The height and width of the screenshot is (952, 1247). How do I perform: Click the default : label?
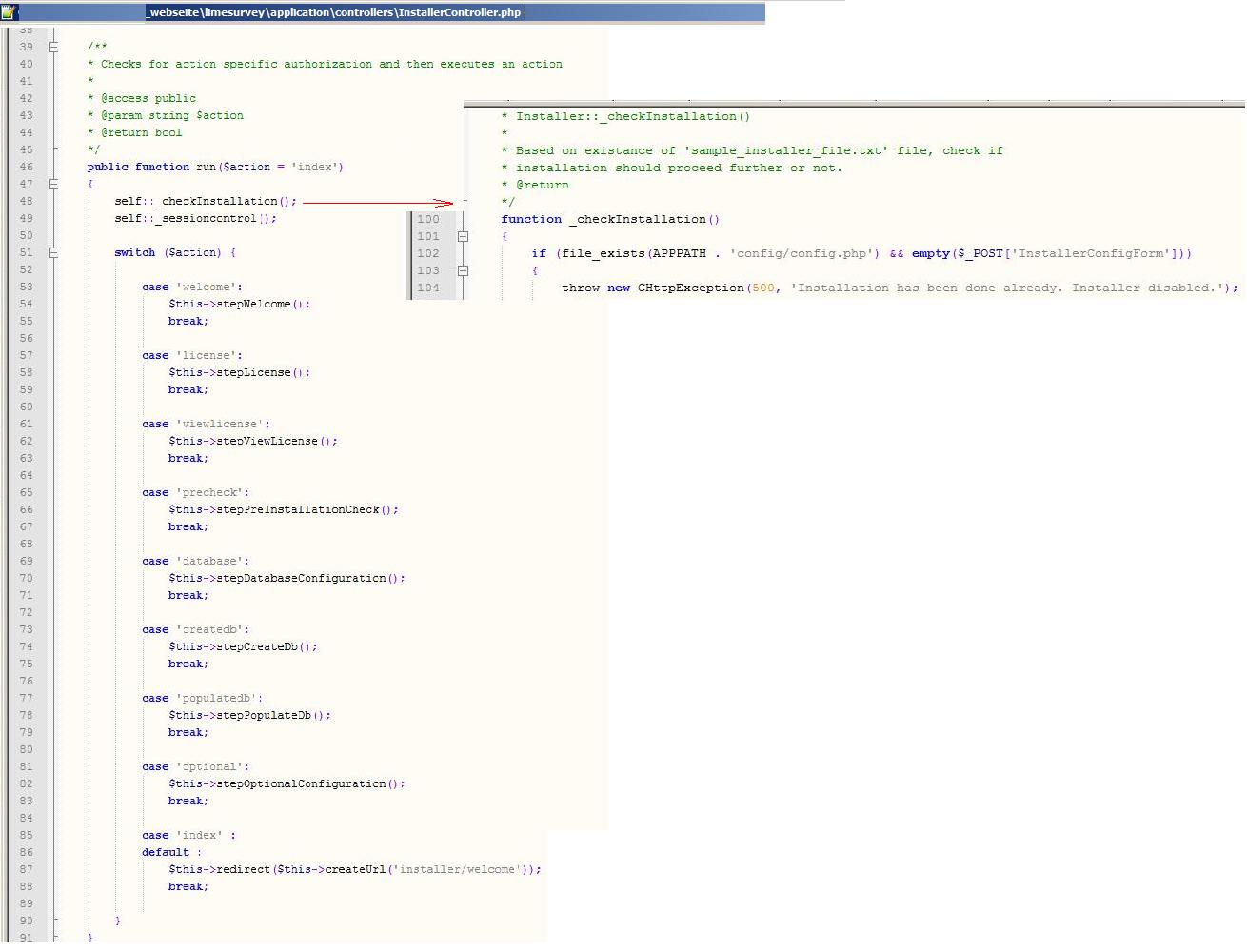(x=171, y=852)
